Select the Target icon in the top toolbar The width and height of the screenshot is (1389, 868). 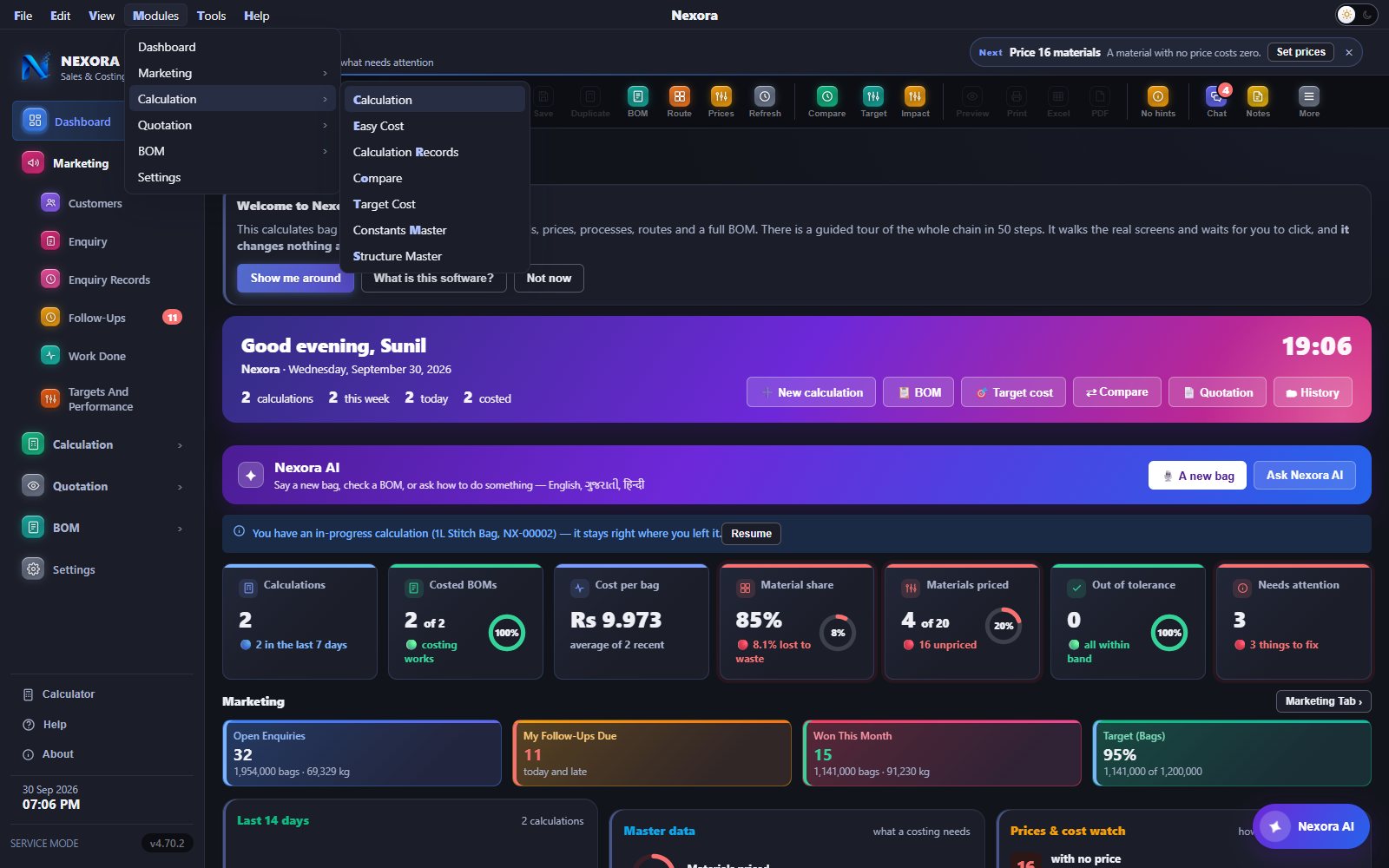(873, 102)
